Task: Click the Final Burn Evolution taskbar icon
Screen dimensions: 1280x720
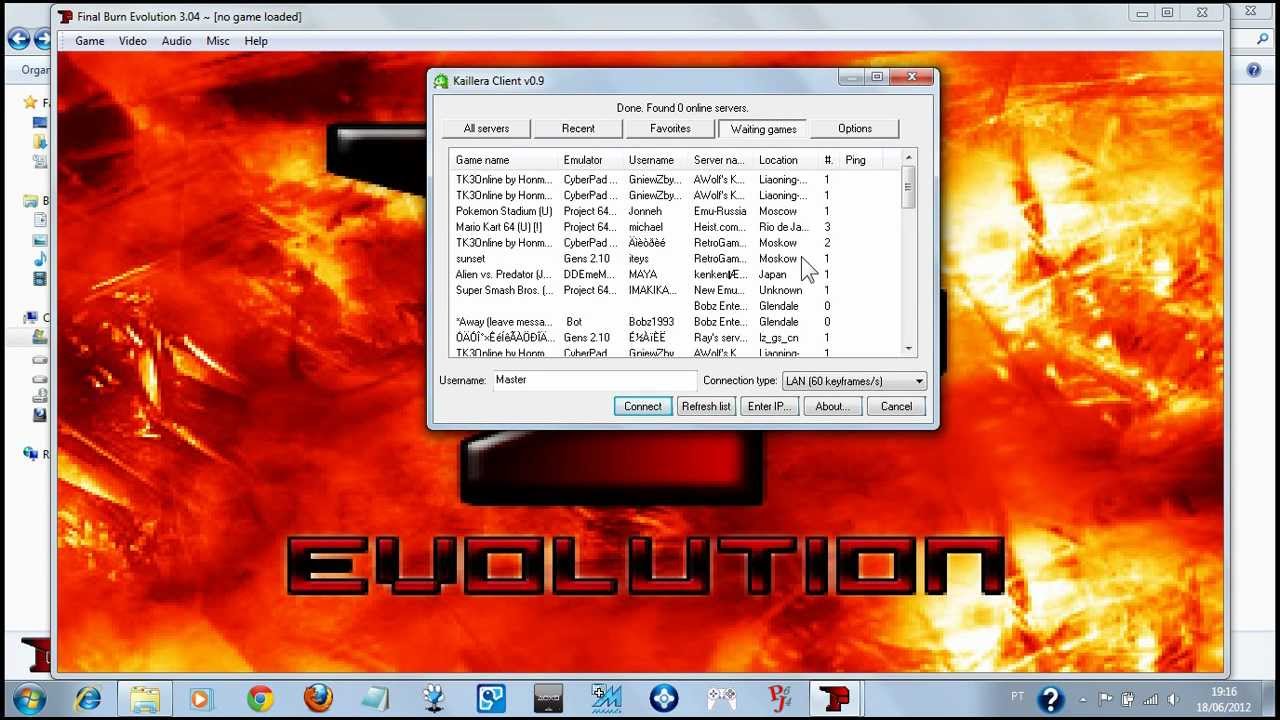Action: coord(835,698)
